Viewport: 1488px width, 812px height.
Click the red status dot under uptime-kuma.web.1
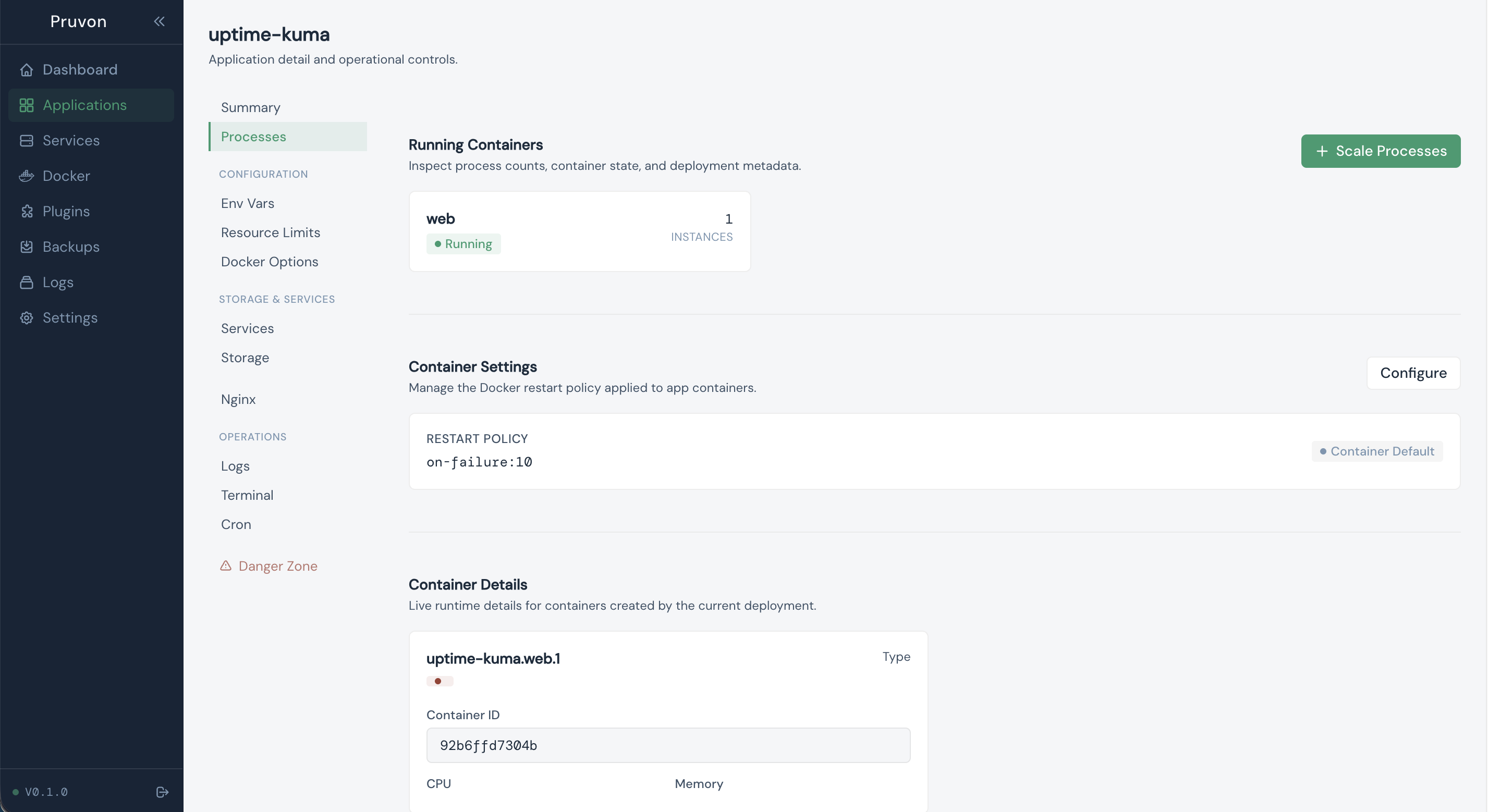438,682
